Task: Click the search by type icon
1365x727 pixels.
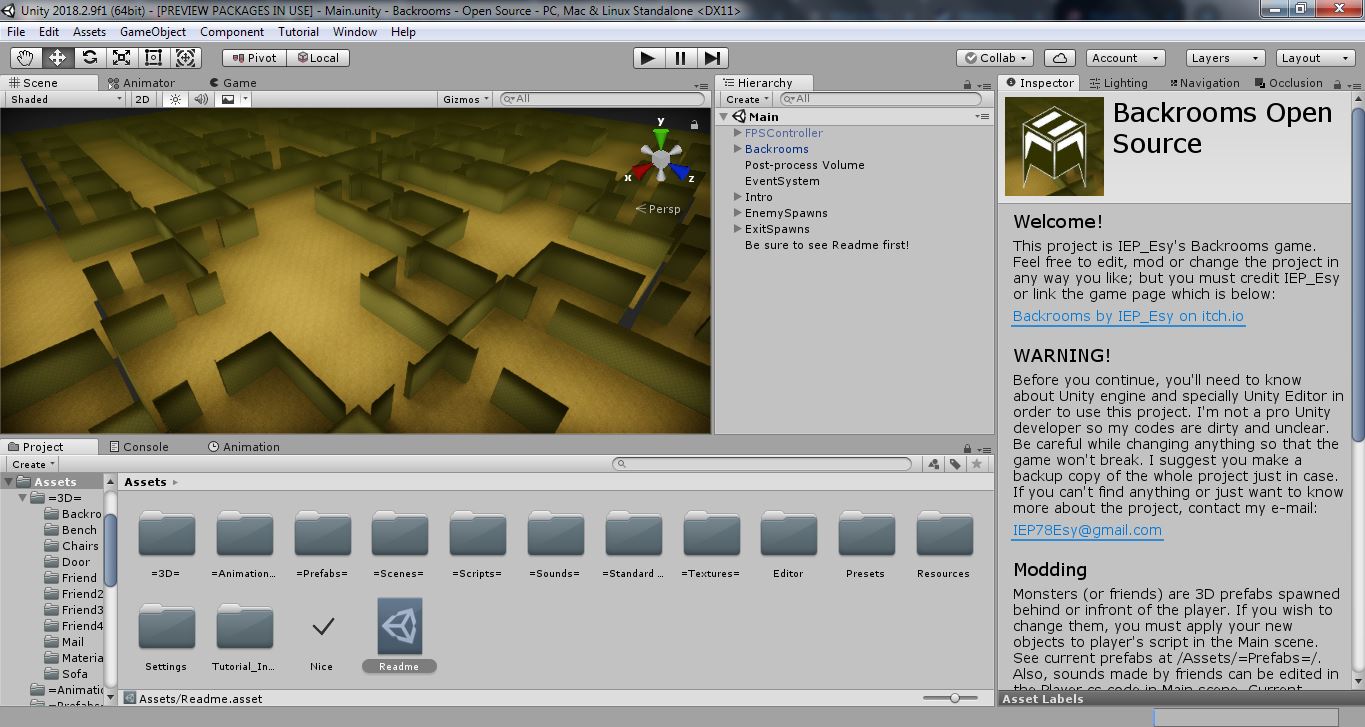Action: (933, 464)
